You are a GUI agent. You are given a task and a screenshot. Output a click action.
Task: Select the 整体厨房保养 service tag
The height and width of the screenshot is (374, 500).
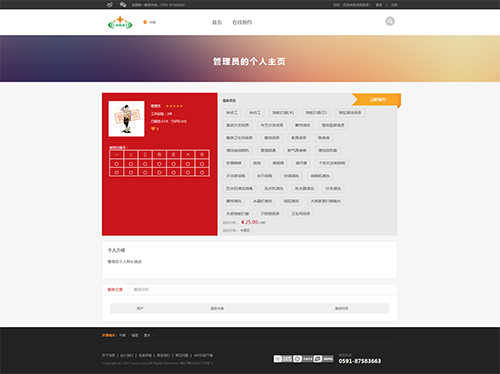[x=333, y=125]
